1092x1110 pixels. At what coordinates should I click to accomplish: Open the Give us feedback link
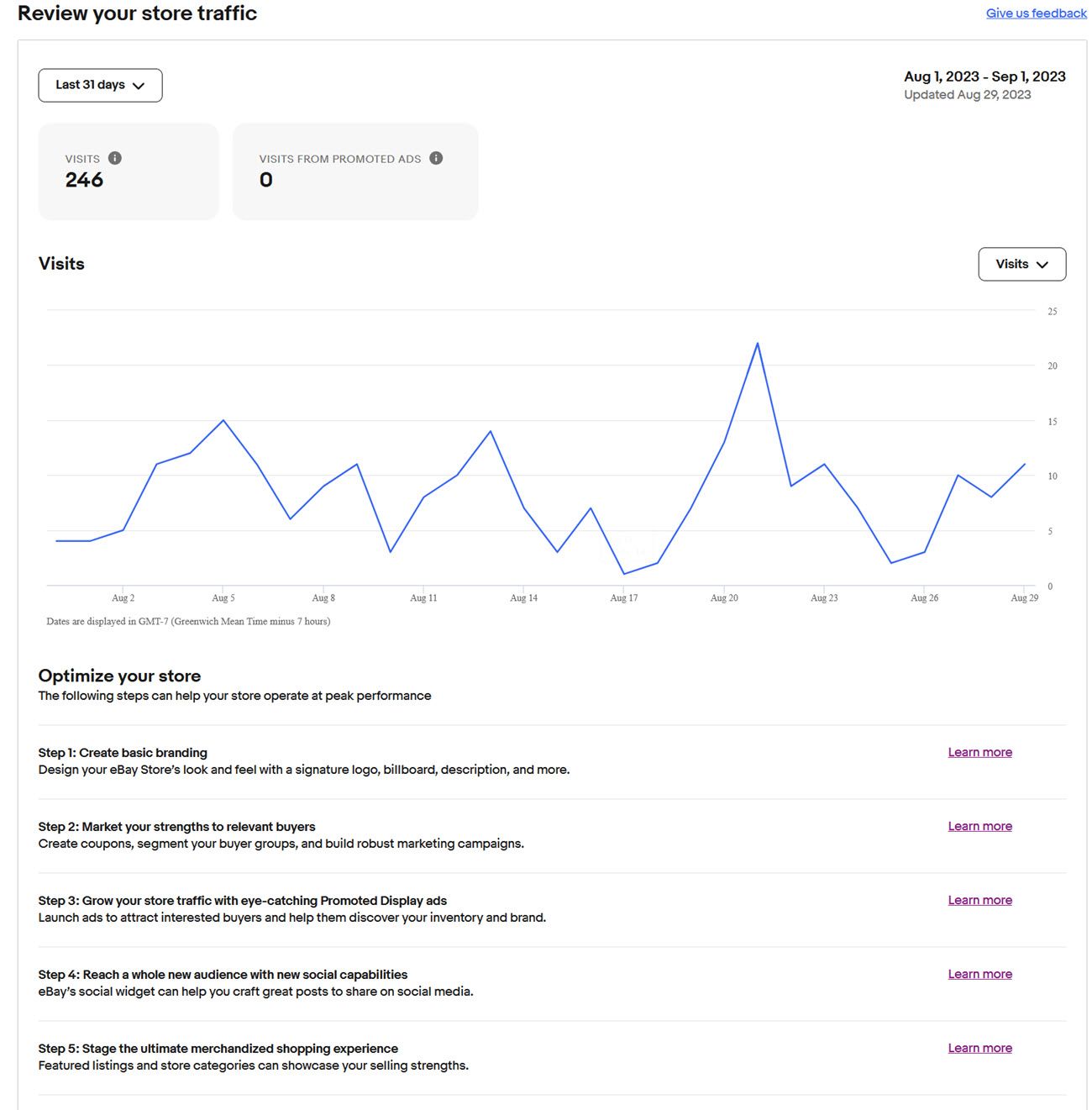[x=1036, y=13]
